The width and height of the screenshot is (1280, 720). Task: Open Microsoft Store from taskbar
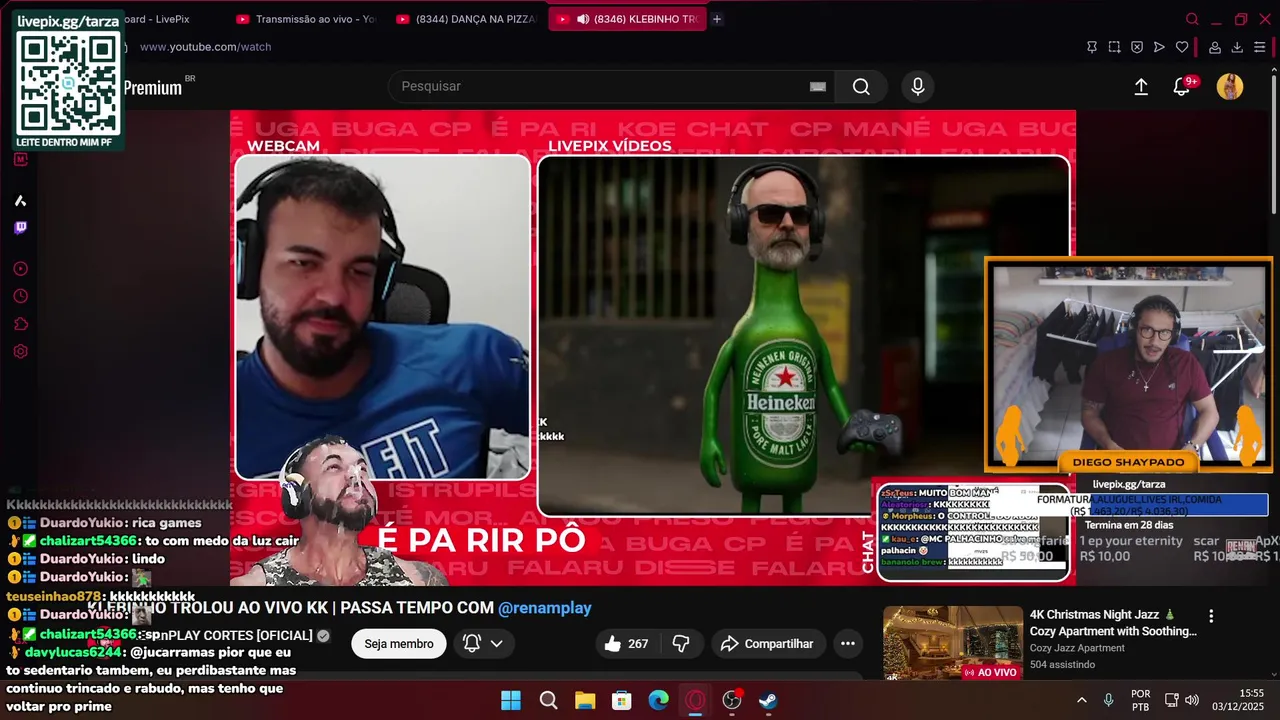coord(622,700)
